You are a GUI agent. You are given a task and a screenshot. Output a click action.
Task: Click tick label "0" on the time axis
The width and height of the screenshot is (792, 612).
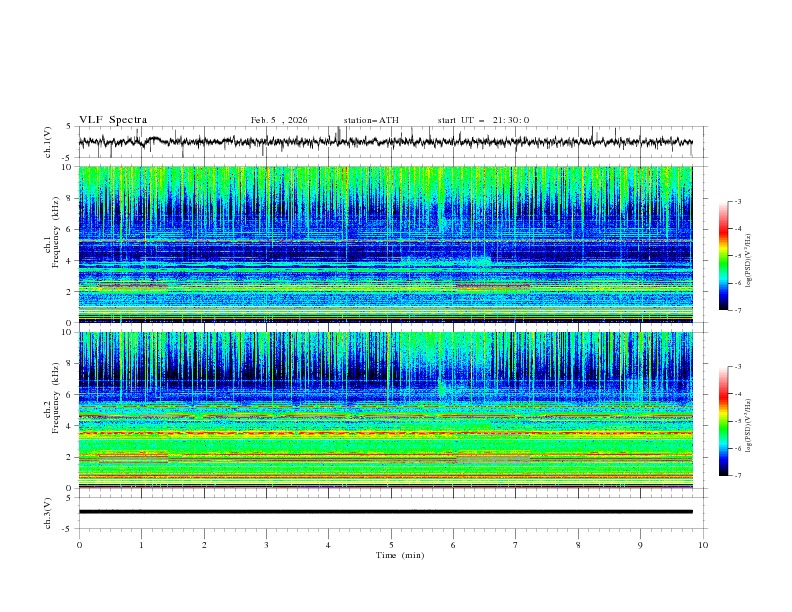[x=79, y=545]
